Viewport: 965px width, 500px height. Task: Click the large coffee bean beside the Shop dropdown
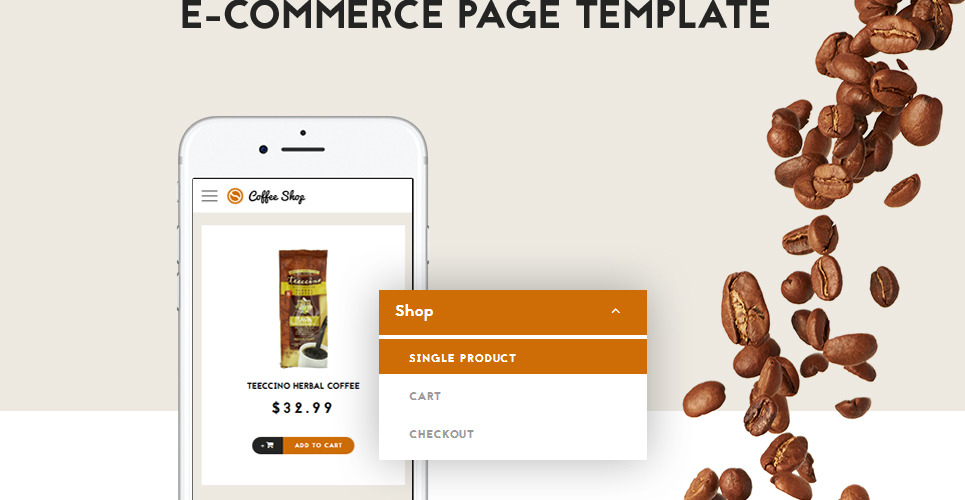(x=745, y=308)
